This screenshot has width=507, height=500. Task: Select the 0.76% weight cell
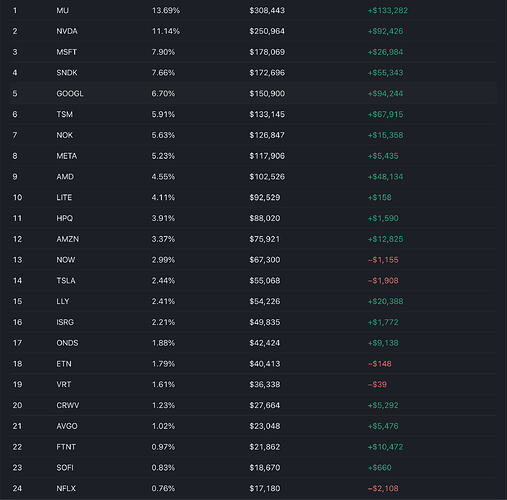coord(163,488)
